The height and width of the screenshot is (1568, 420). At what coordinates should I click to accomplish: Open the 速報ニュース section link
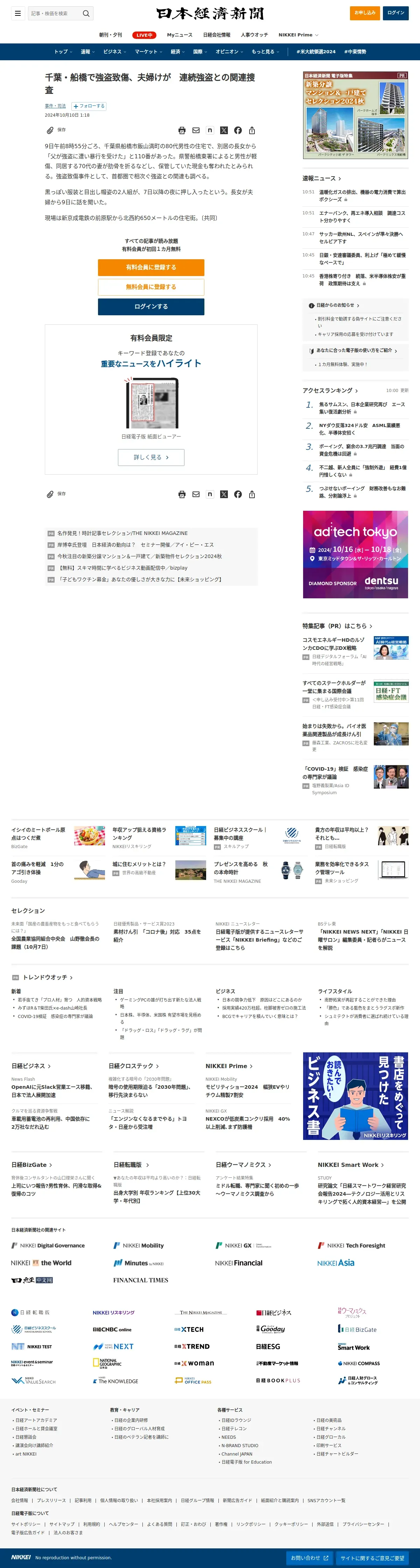point(322,178)
